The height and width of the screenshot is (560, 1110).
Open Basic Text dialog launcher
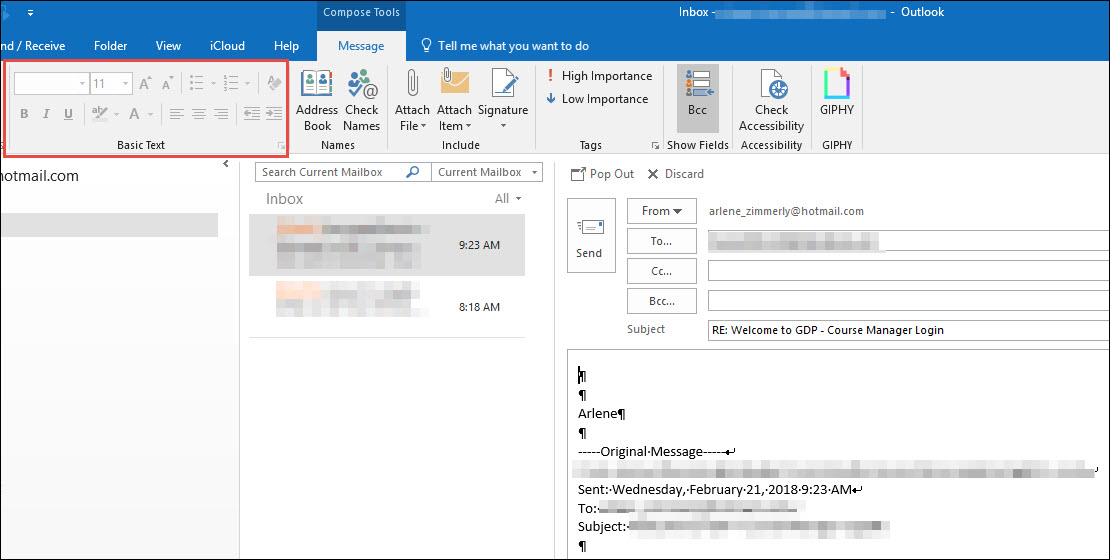[x=281, y=146]
